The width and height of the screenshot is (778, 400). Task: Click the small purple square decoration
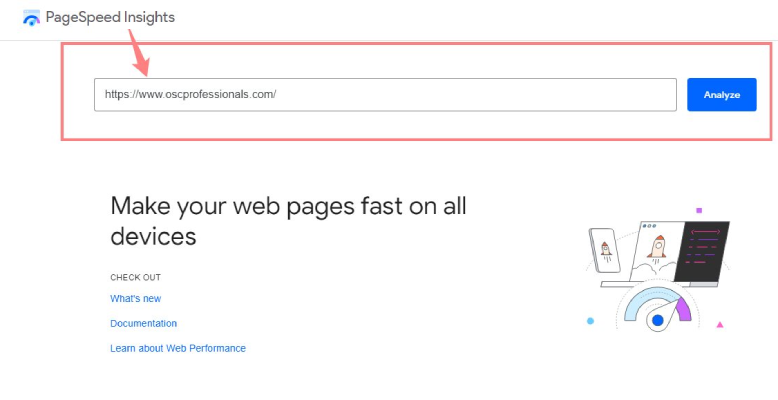(699, 210)
